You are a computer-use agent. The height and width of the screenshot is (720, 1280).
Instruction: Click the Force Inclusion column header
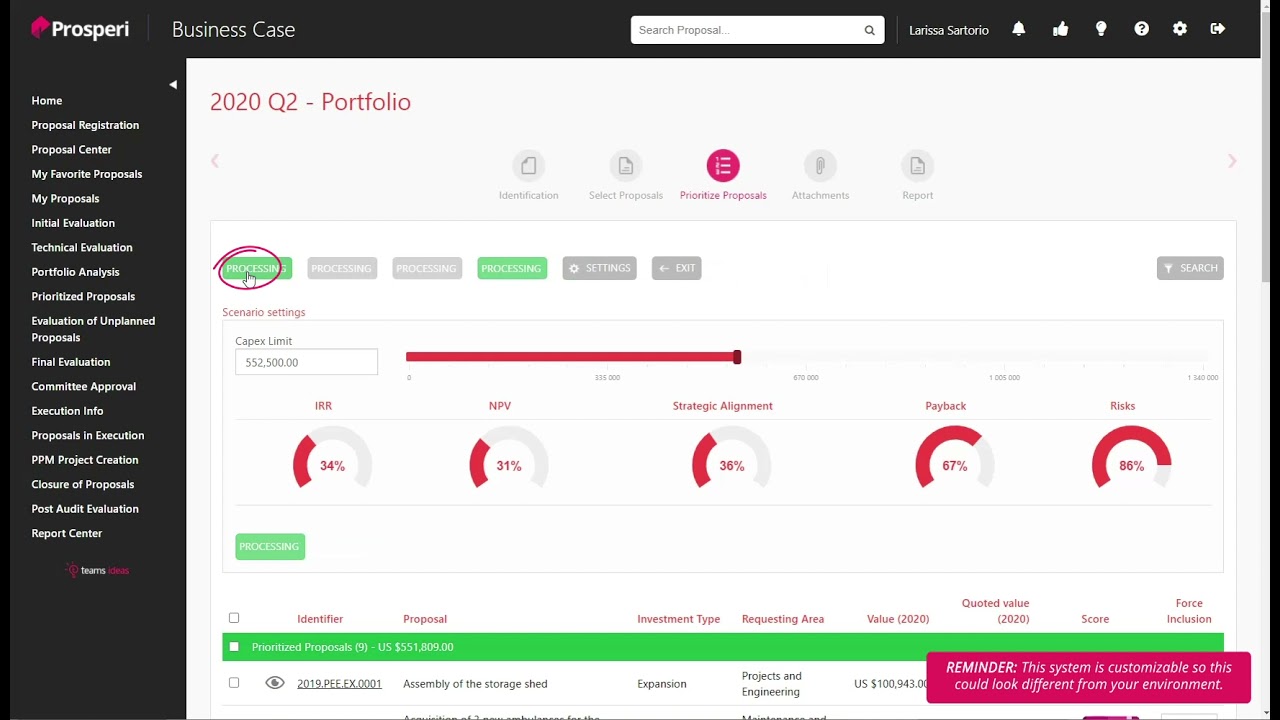pos(1189,611)
